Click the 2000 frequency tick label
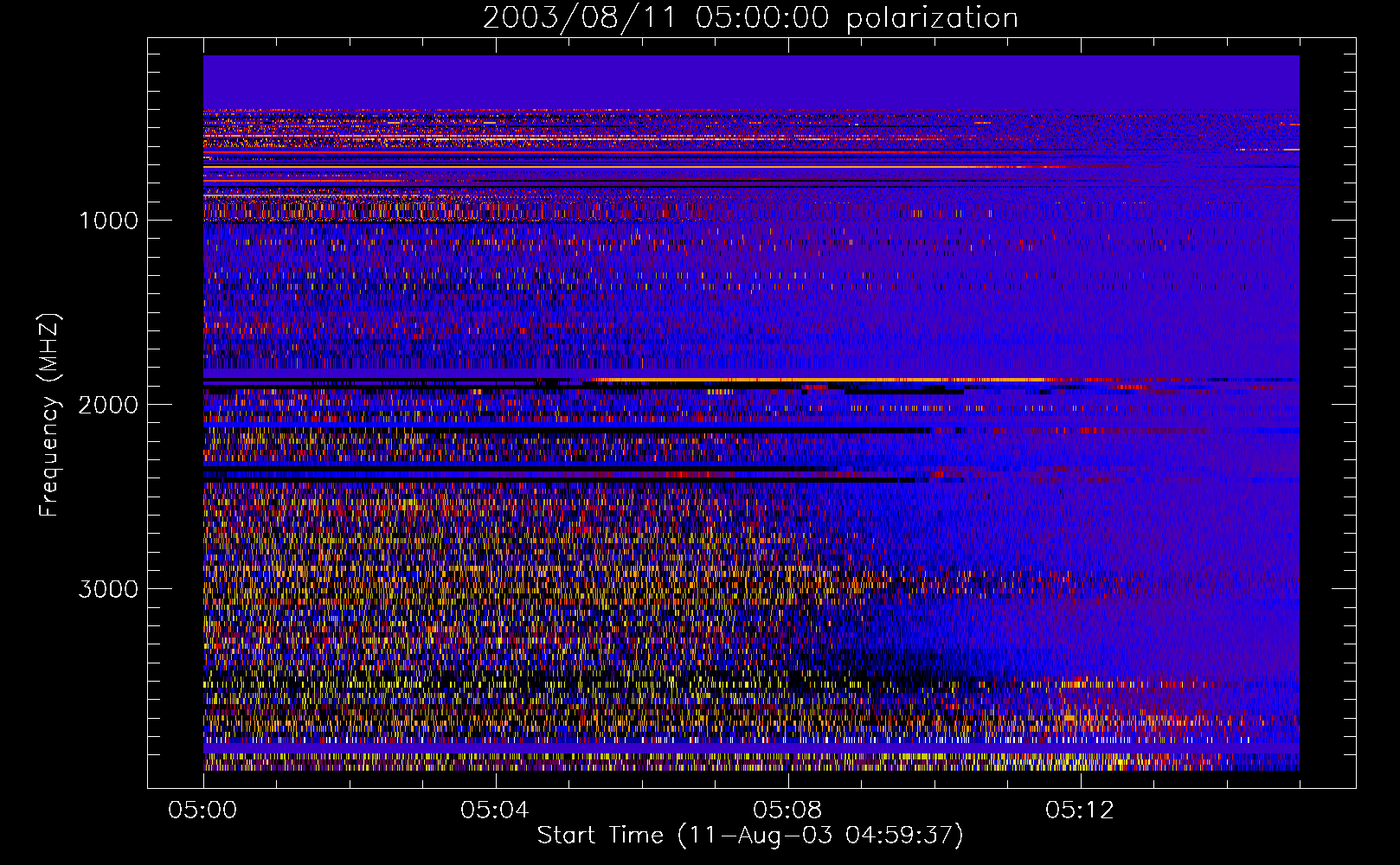Screen dimensions: 1400x865 click(x=108, y=405)
